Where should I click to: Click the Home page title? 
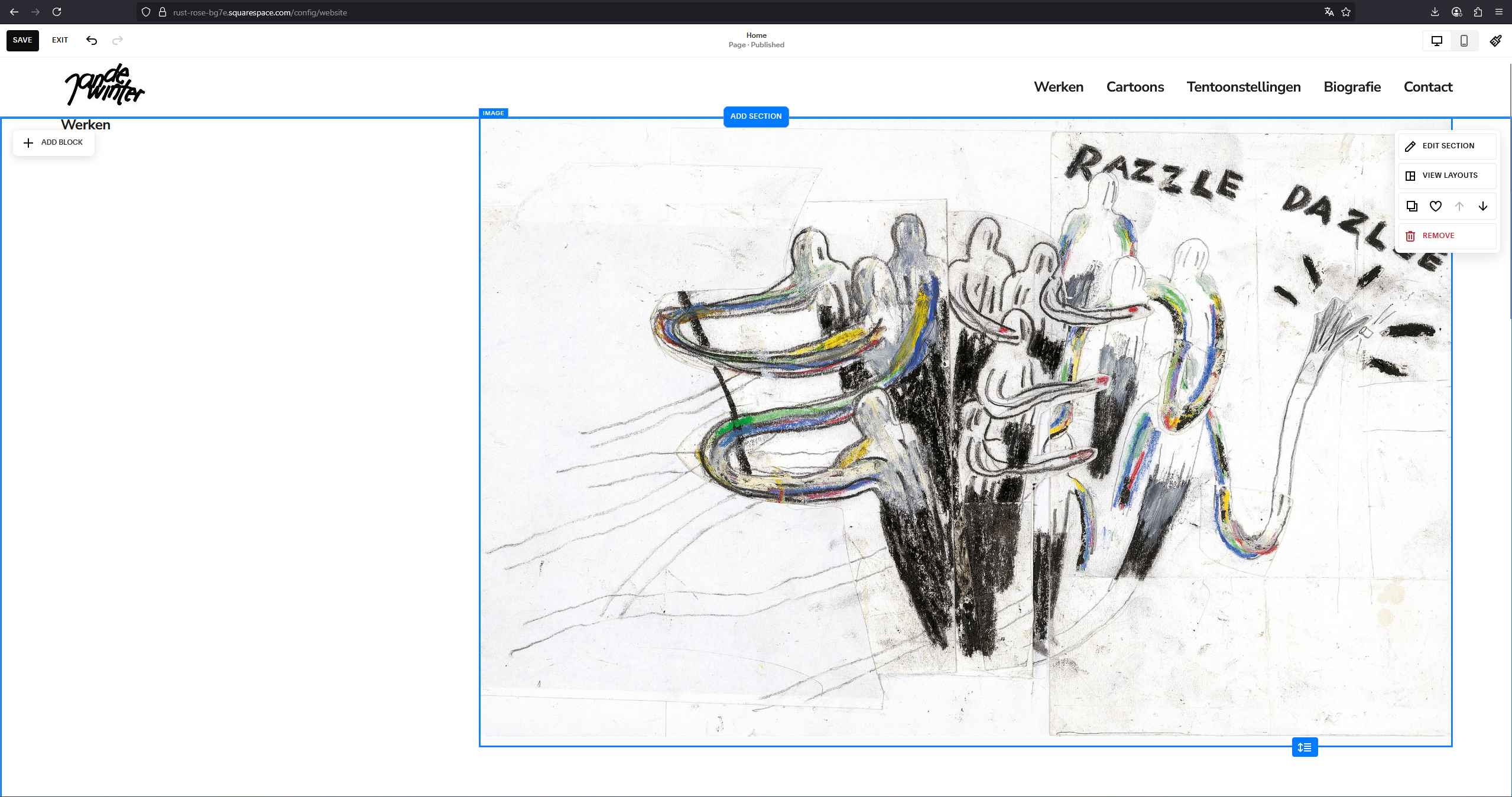tap(756, 35)
